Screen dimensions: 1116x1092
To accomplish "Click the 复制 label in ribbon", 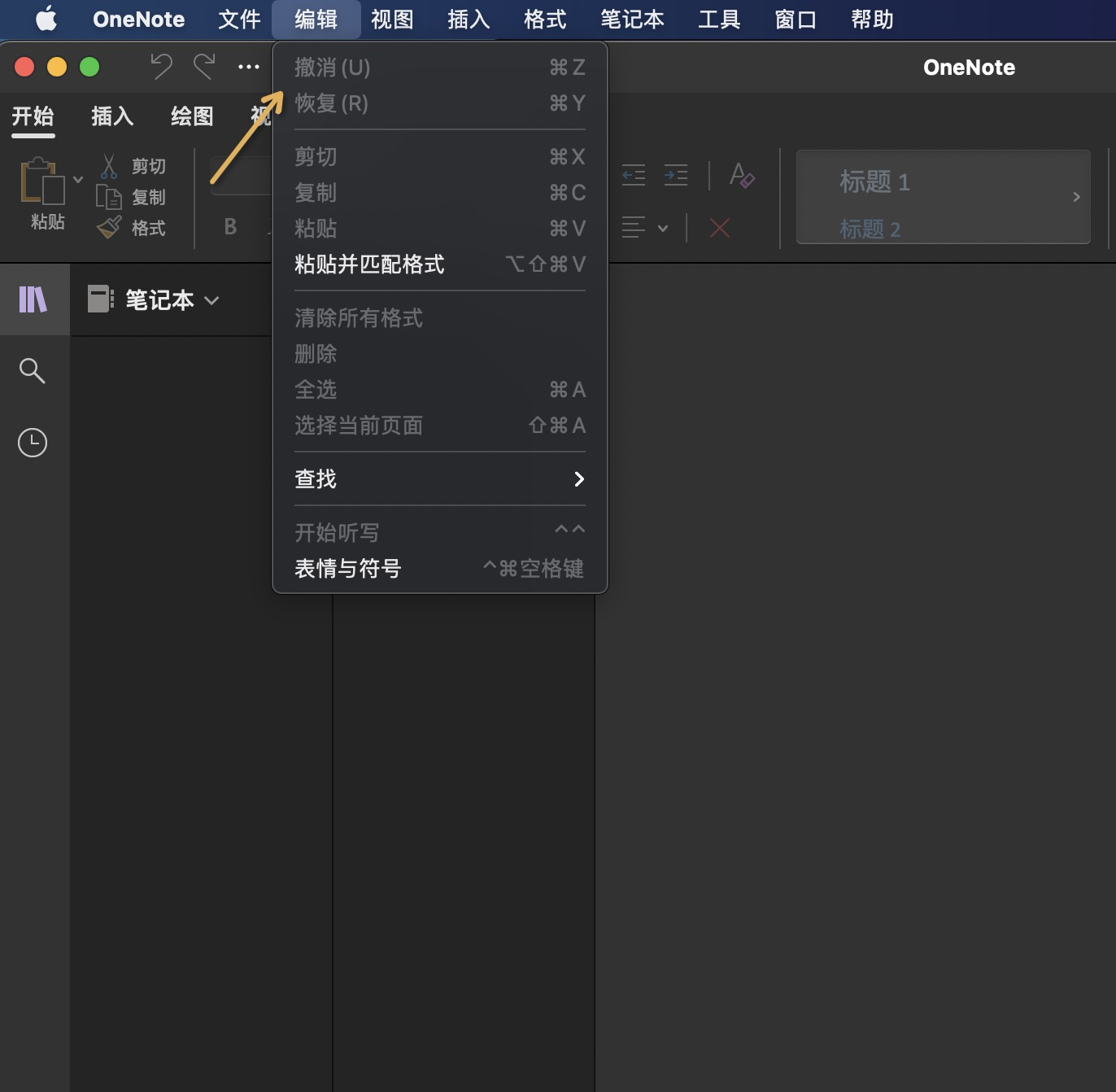I will tap(149, 198).
